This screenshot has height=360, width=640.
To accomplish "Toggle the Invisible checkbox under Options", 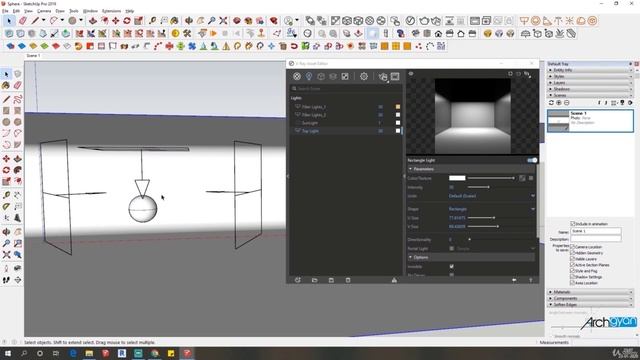I will 451,267.
